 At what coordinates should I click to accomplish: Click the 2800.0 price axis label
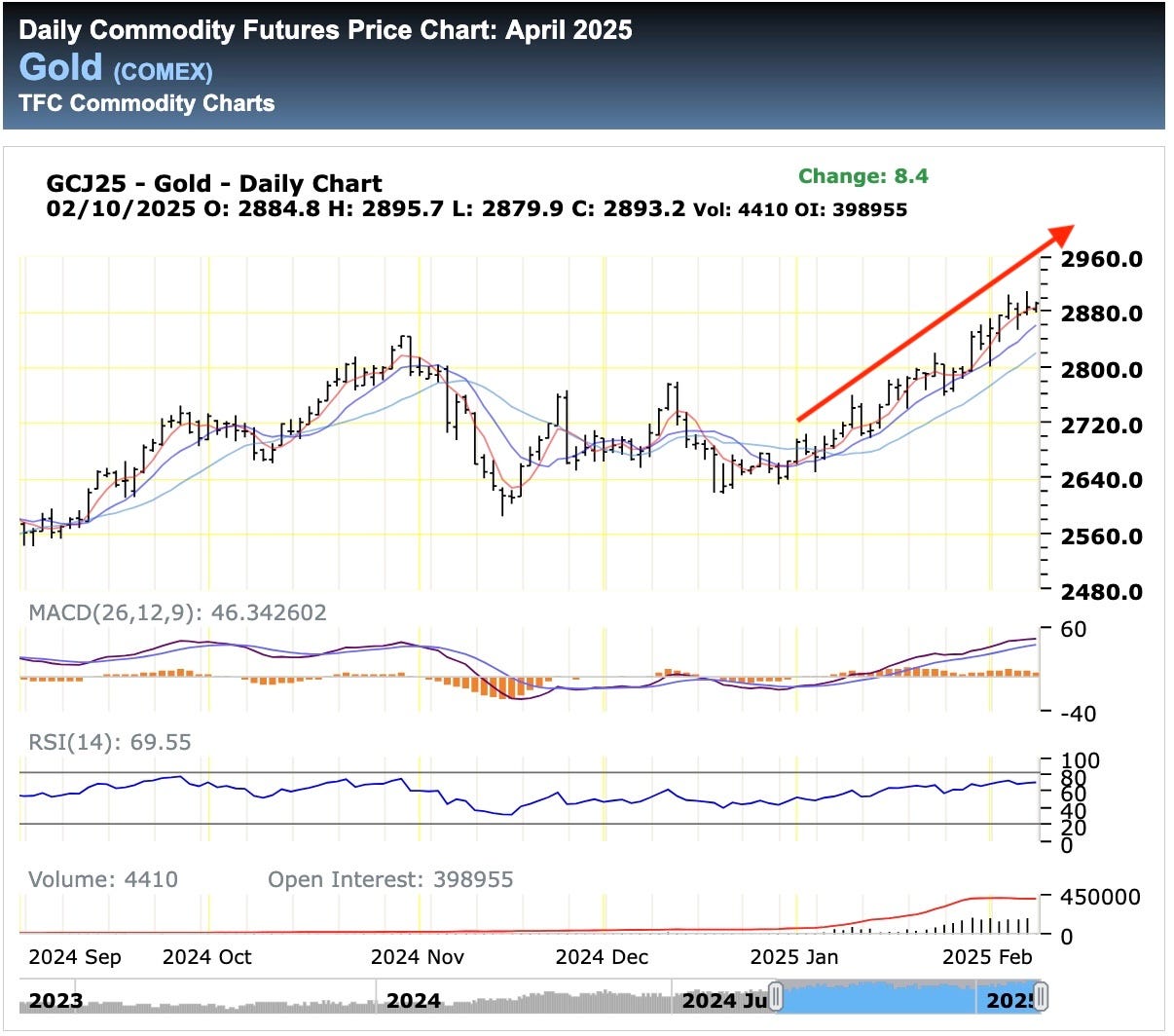(x=1102, y=370)
